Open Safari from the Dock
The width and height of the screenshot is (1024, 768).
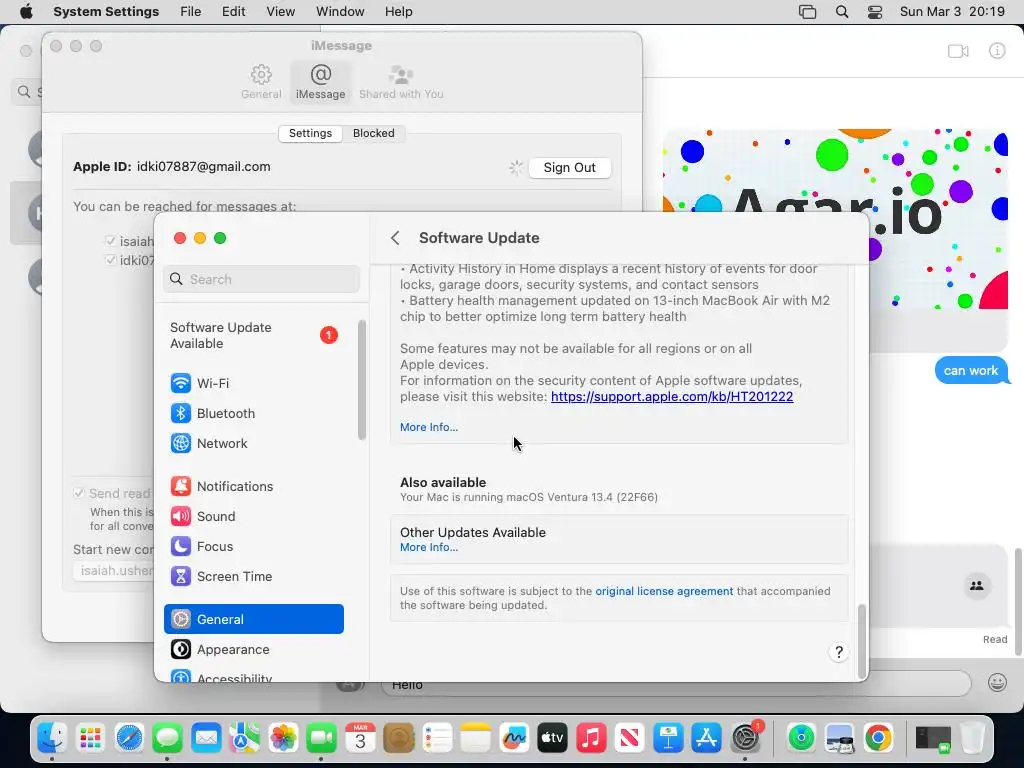click(x=129, y=738)
